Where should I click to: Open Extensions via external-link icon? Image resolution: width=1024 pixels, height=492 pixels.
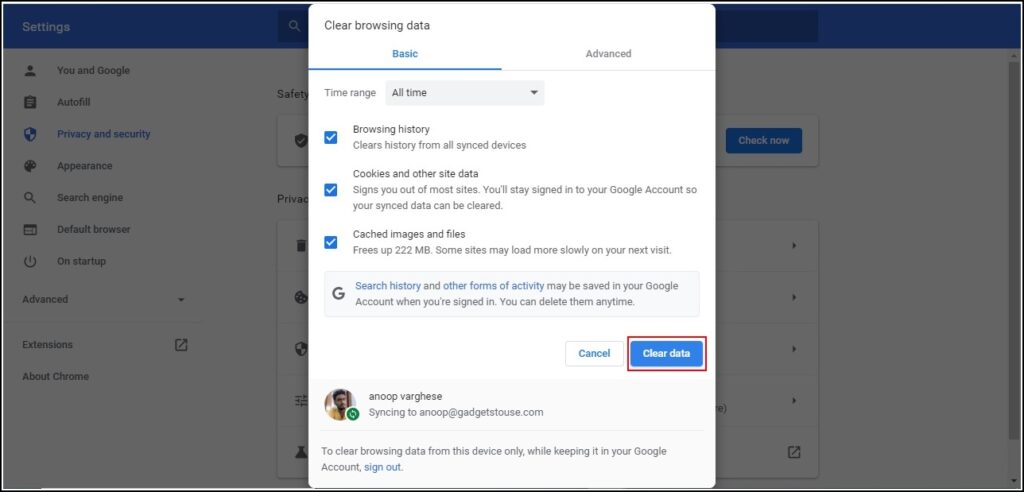[x=181, y=344]
